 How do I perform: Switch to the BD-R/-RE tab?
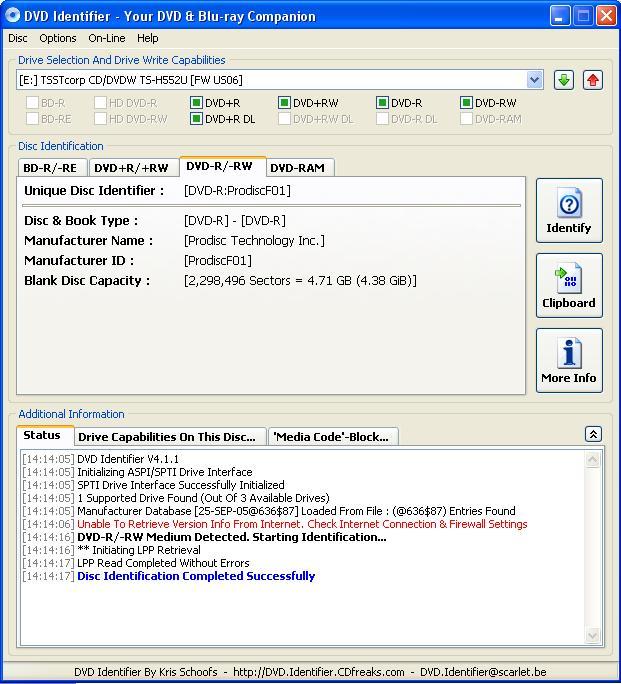click(50, 168)
